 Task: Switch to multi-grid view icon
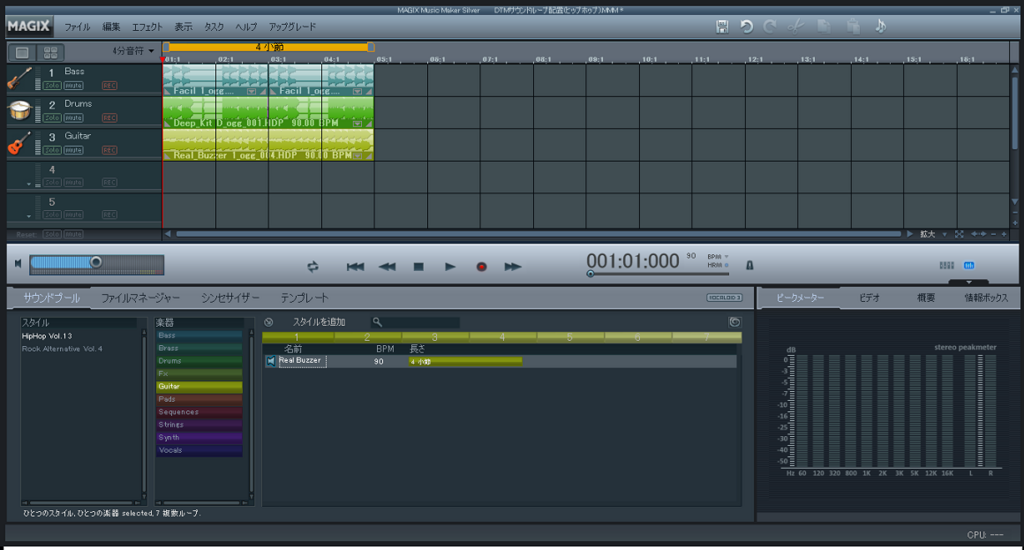[50, 52]
